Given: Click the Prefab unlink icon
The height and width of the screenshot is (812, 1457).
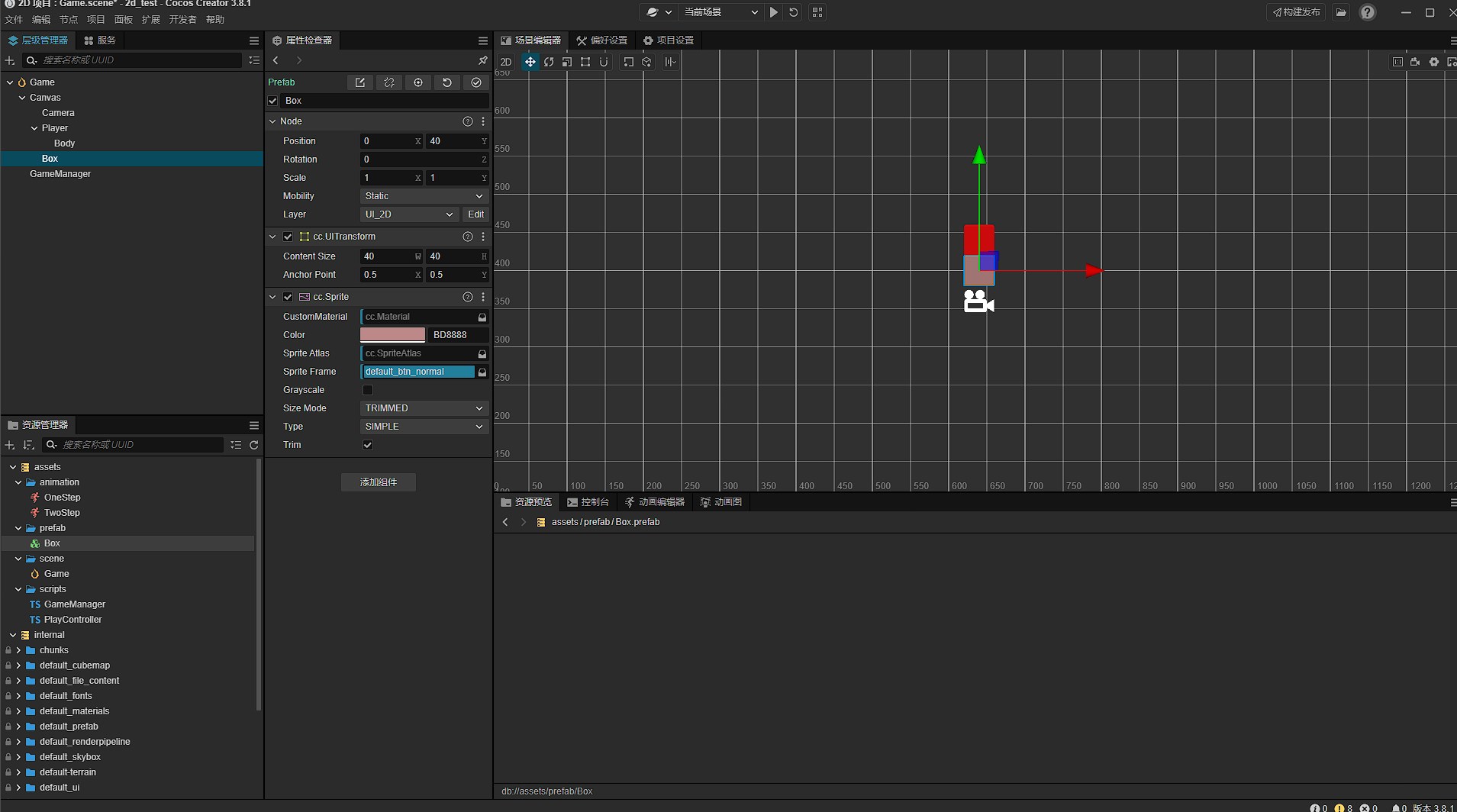Looking at the screenshot, I should 389,82.
